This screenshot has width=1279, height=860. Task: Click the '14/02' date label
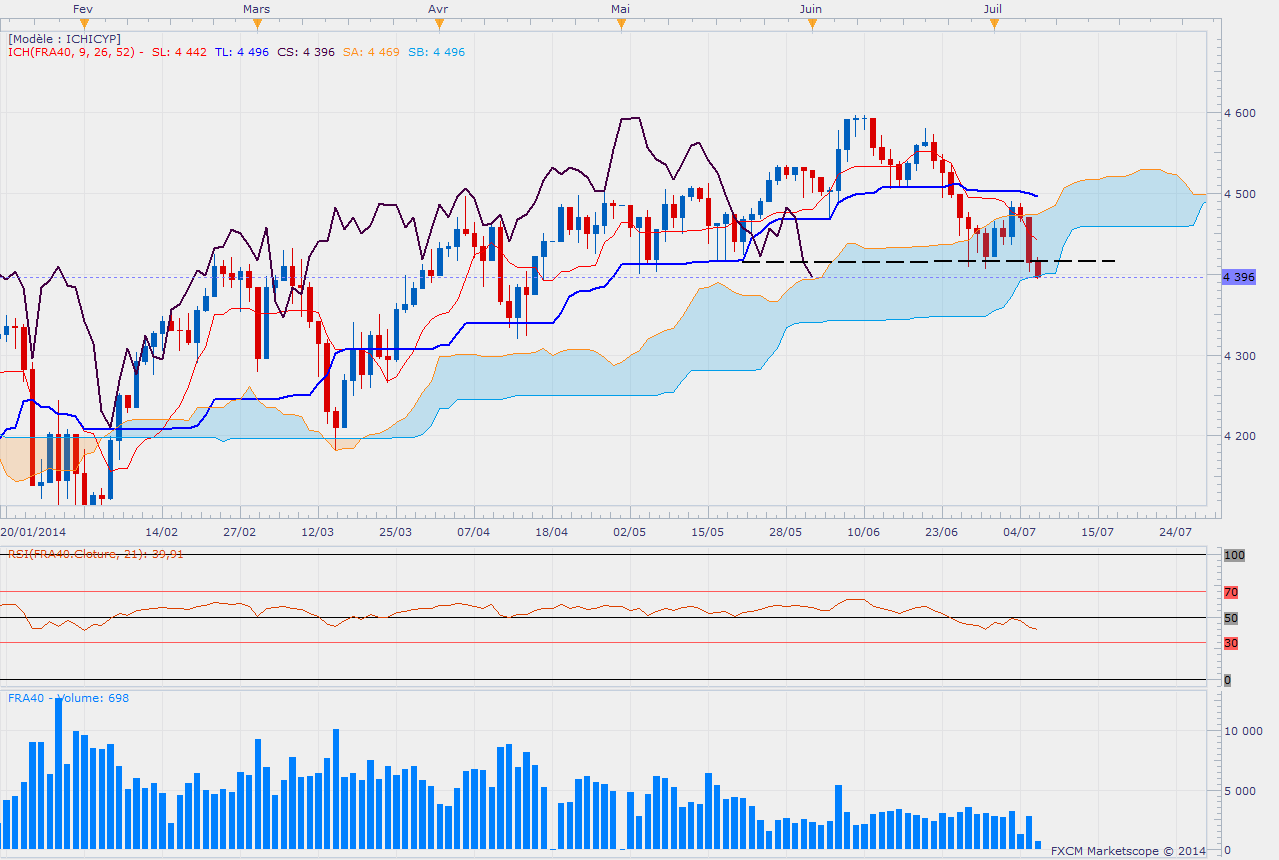pyautogui.click(x=162, y=532)
